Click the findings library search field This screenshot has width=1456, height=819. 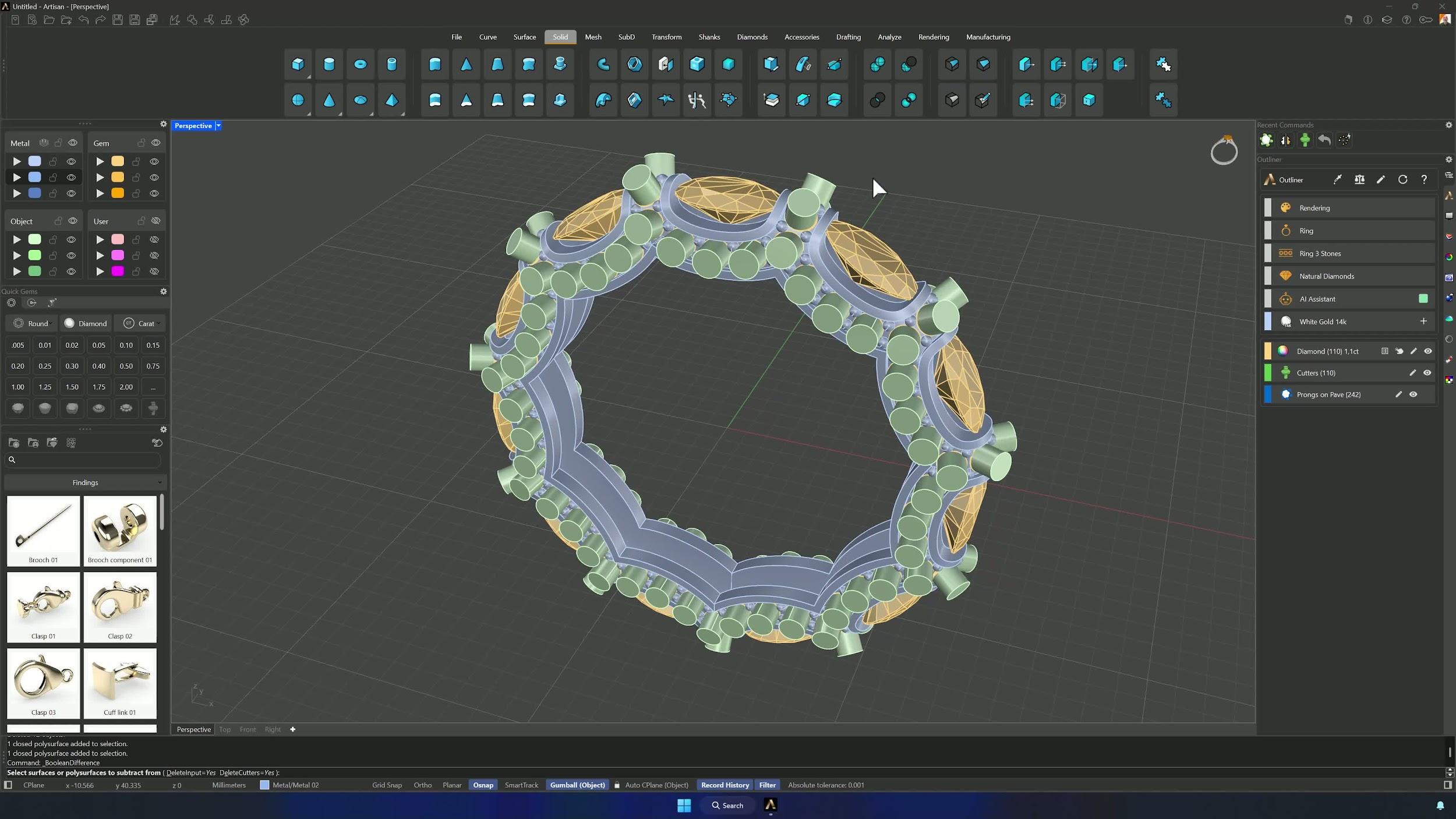[x=84, y=460]
